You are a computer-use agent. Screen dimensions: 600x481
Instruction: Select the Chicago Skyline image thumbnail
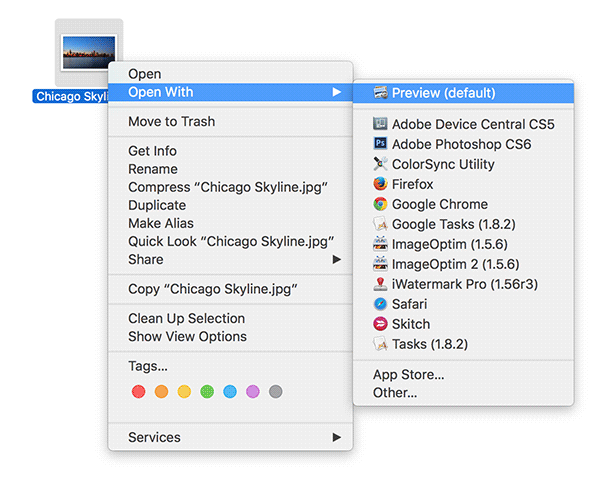click(89, 52)
